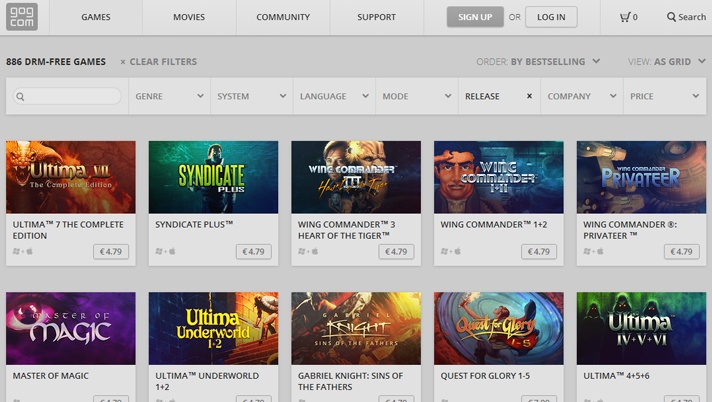712x402 pixels.
Task: Click the Sign Up button
Action: 475,17
